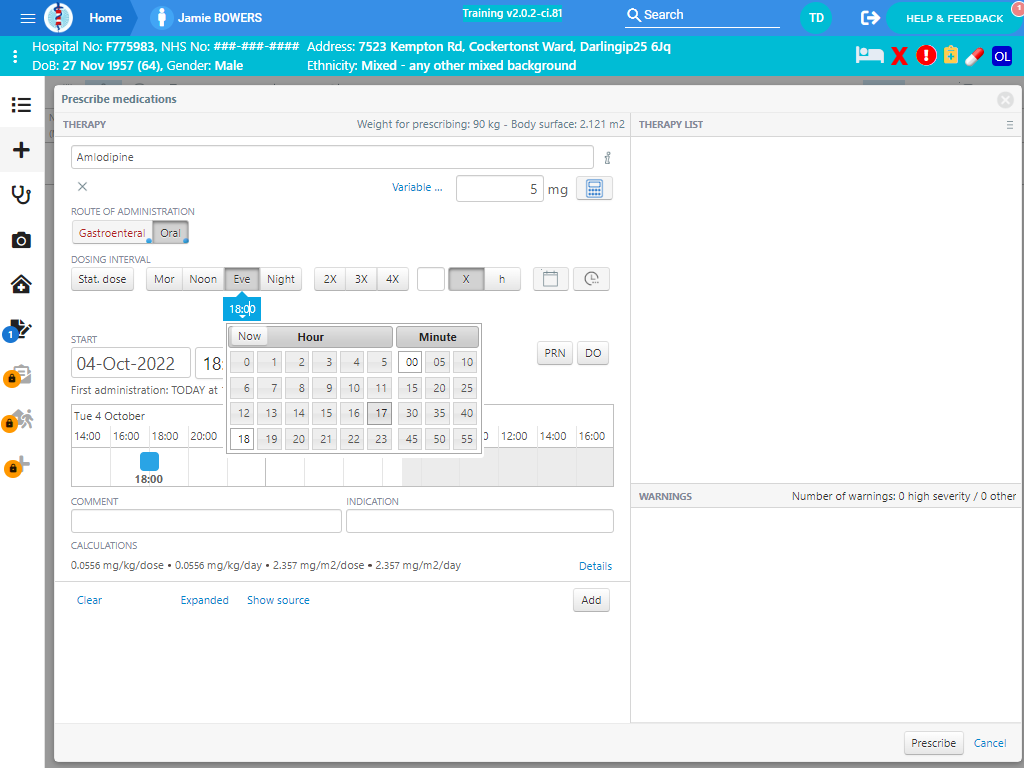
Task: Open the 18:00 time tag dropdown
Action: point(242,309)
